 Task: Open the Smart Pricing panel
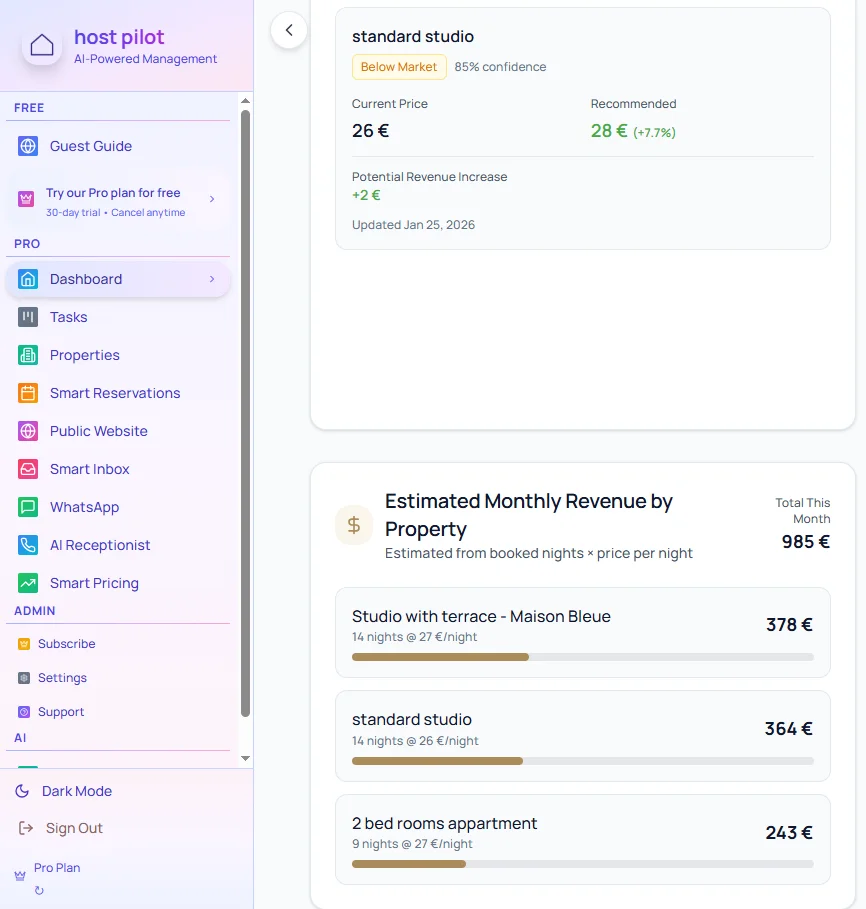point(94,583)
